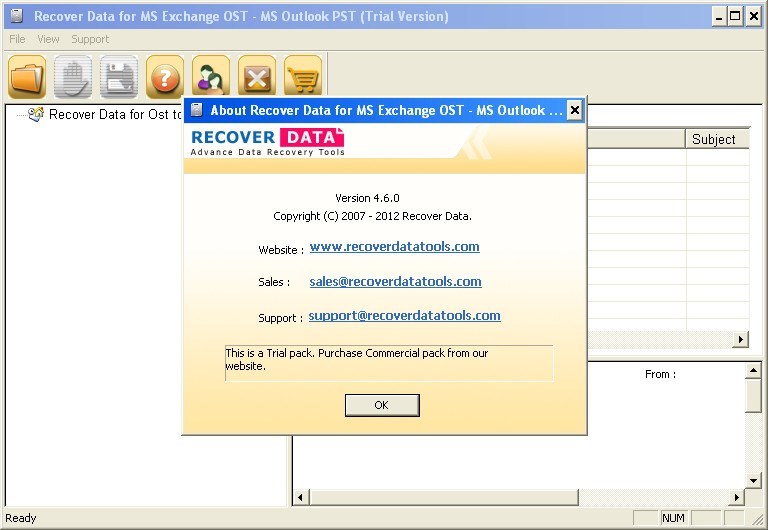Viewport: 768px width, 530px height.
Task: Click the Copyright 2007 - 2012 text
Action: click(372, 216)
